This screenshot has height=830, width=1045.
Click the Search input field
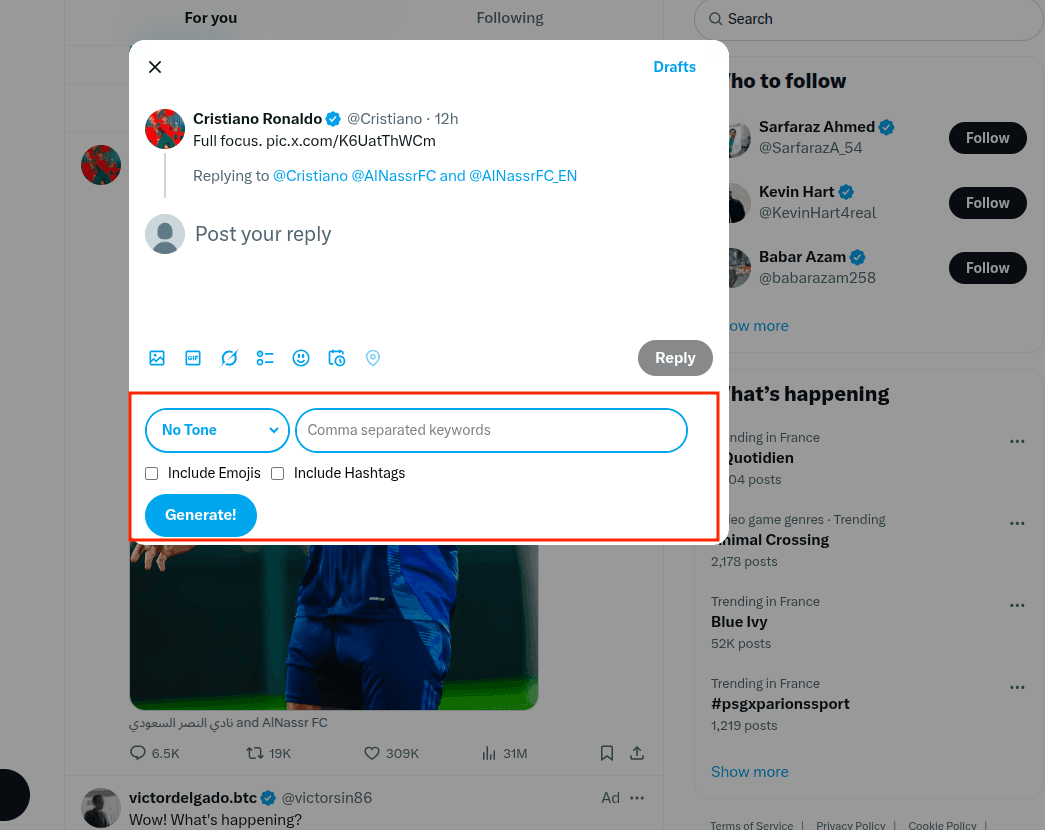pos(866,19)
